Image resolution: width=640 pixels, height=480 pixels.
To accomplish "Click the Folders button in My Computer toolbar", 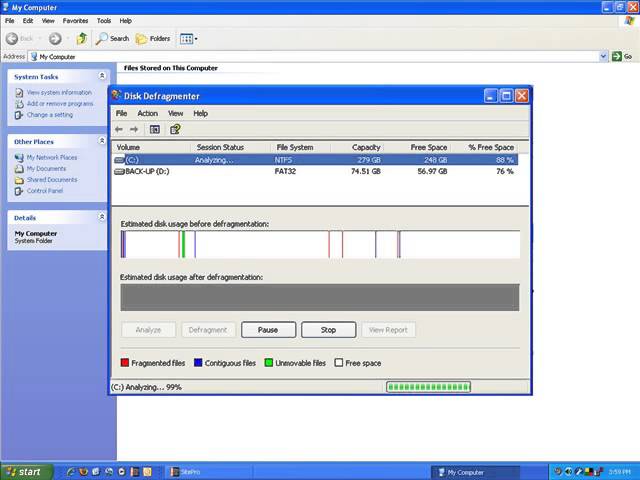I will click(153, 38).
